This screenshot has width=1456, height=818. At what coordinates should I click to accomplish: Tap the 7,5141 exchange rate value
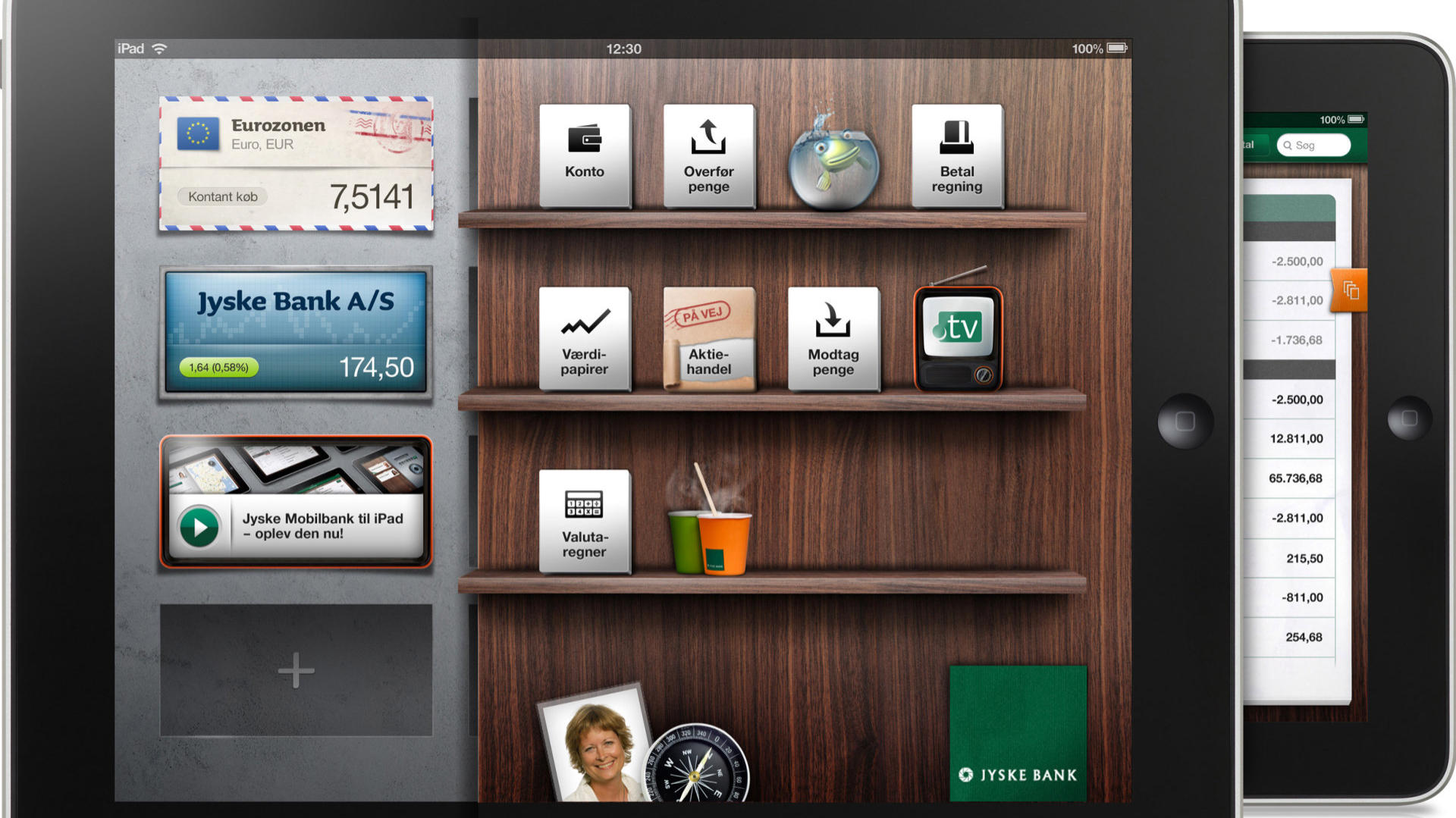(x=372, y=197)
